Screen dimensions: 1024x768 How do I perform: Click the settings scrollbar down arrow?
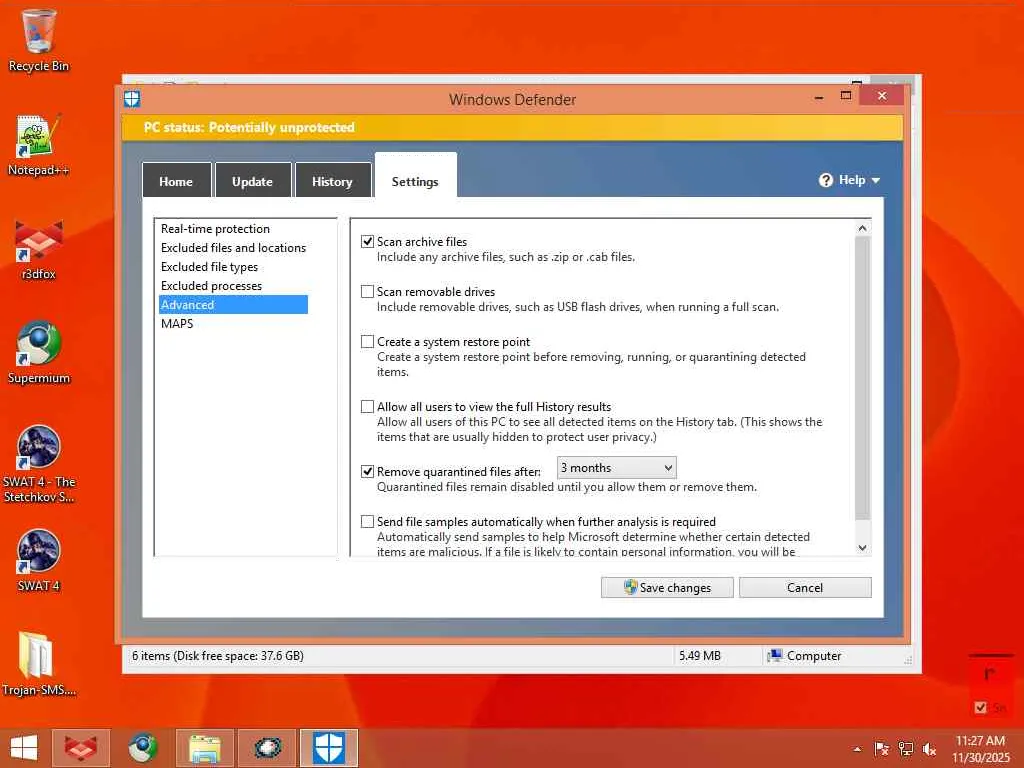[x=863, y=548]
